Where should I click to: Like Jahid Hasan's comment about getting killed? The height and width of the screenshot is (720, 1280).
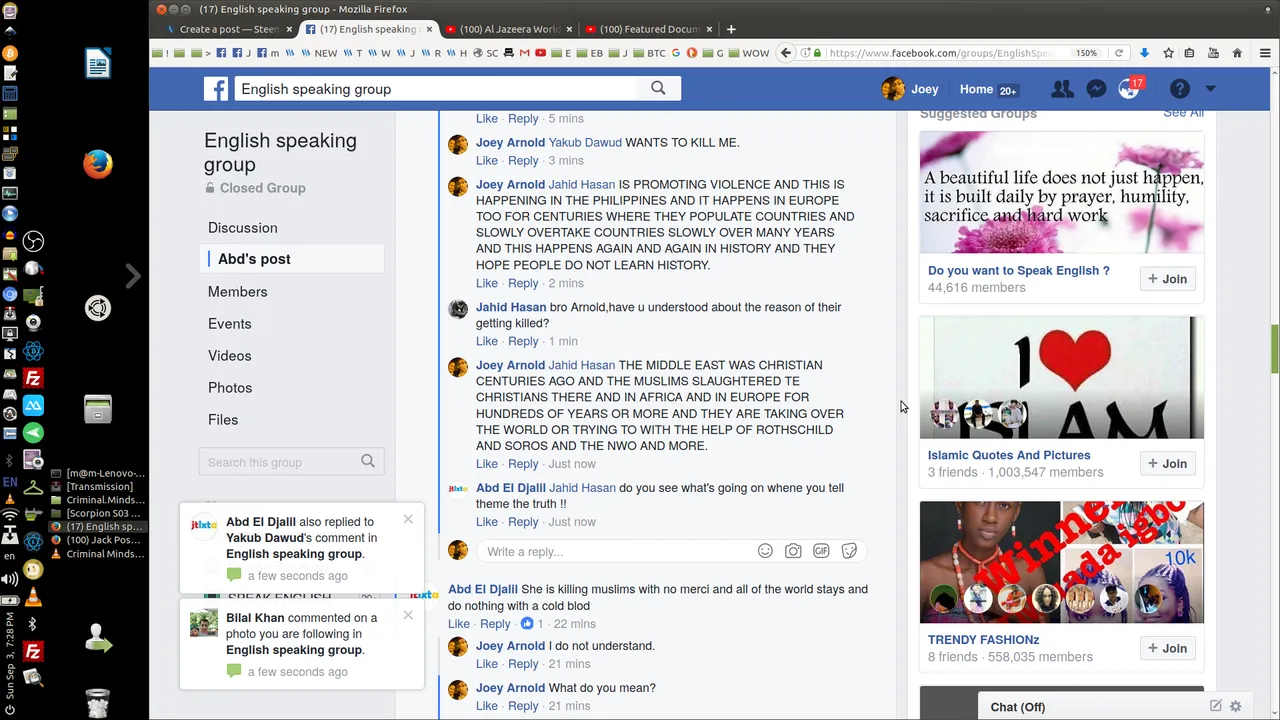pos(487,341)
